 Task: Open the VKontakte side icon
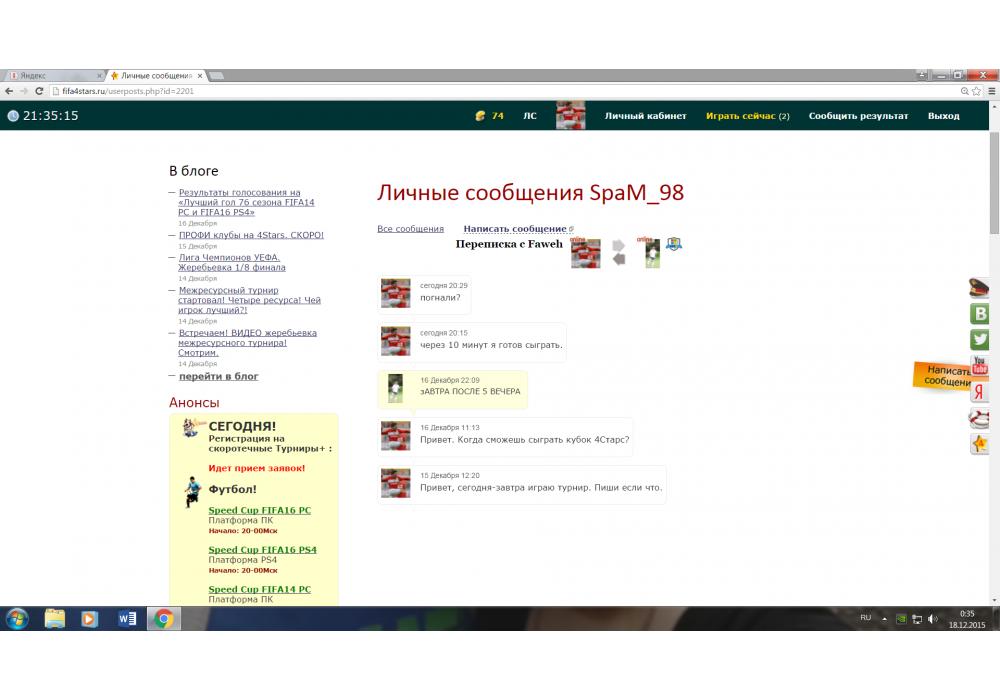[x=980, y=313]
